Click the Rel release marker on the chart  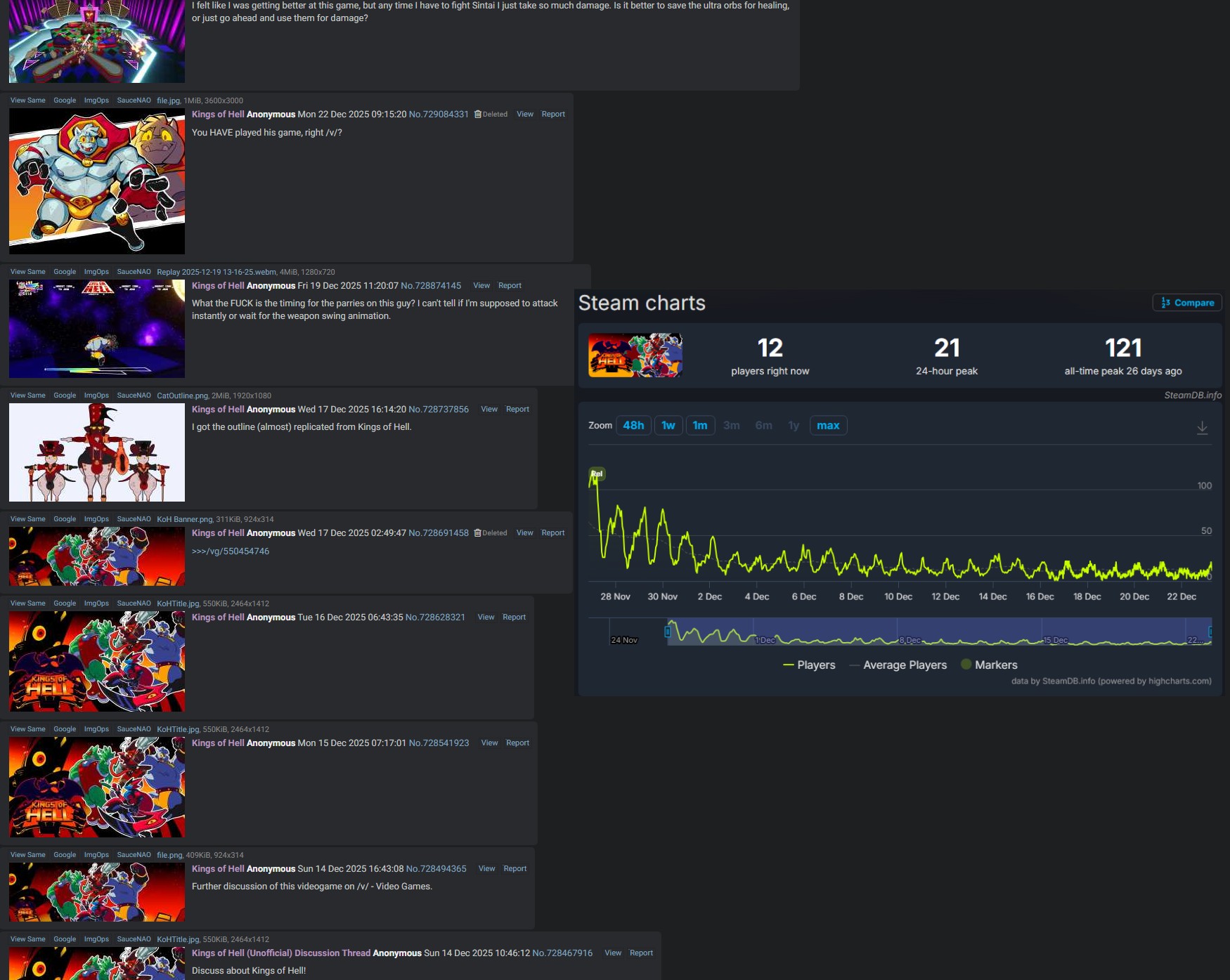click(x=597, y=474)
